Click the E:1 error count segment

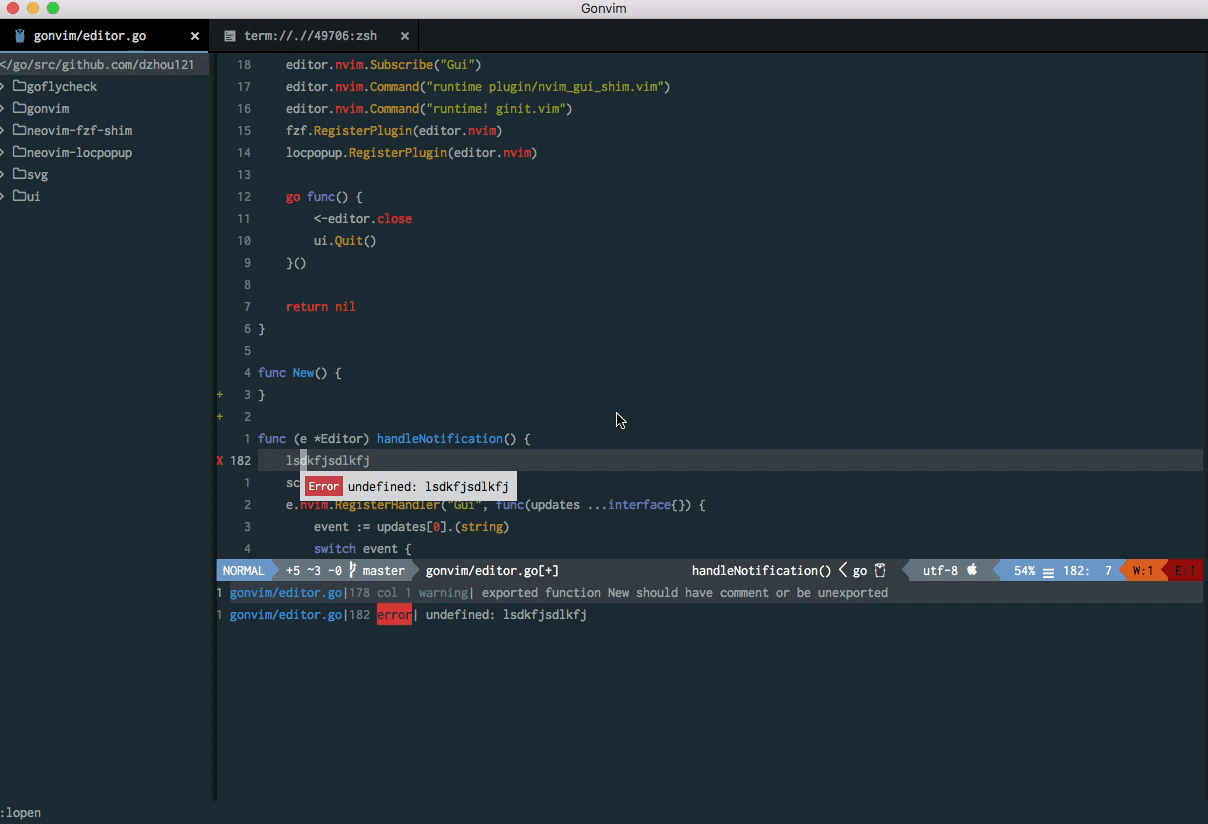[x=1185, y=571]
